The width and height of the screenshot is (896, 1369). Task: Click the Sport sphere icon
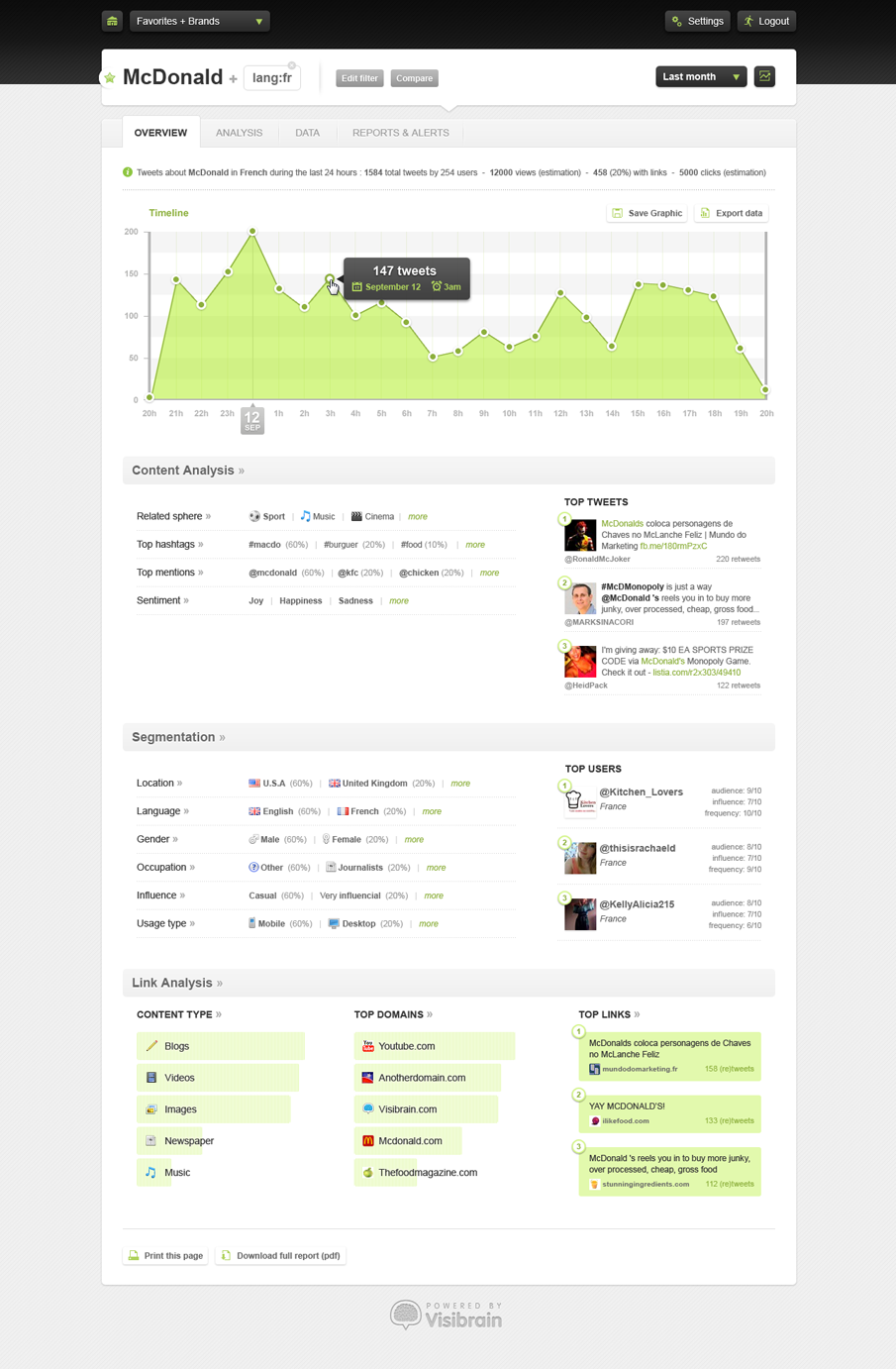click(x=254, y=516)
